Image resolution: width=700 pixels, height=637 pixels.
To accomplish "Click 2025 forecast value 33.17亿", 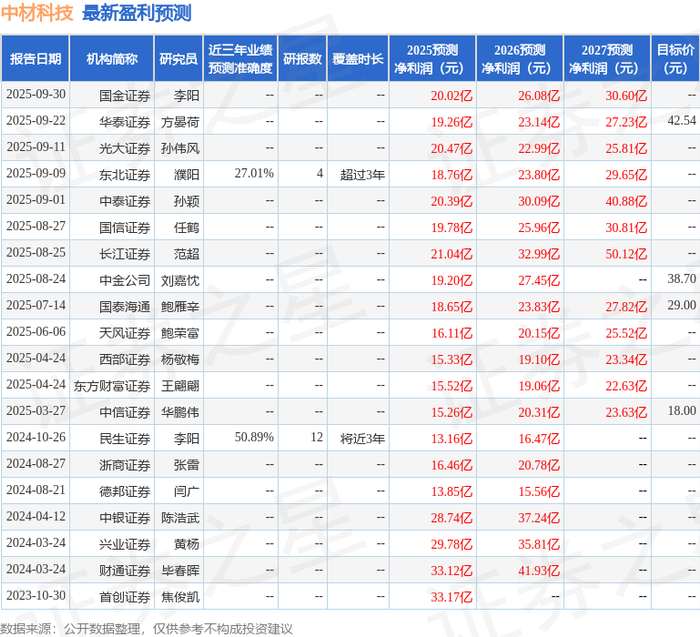I will click(451, 596).
